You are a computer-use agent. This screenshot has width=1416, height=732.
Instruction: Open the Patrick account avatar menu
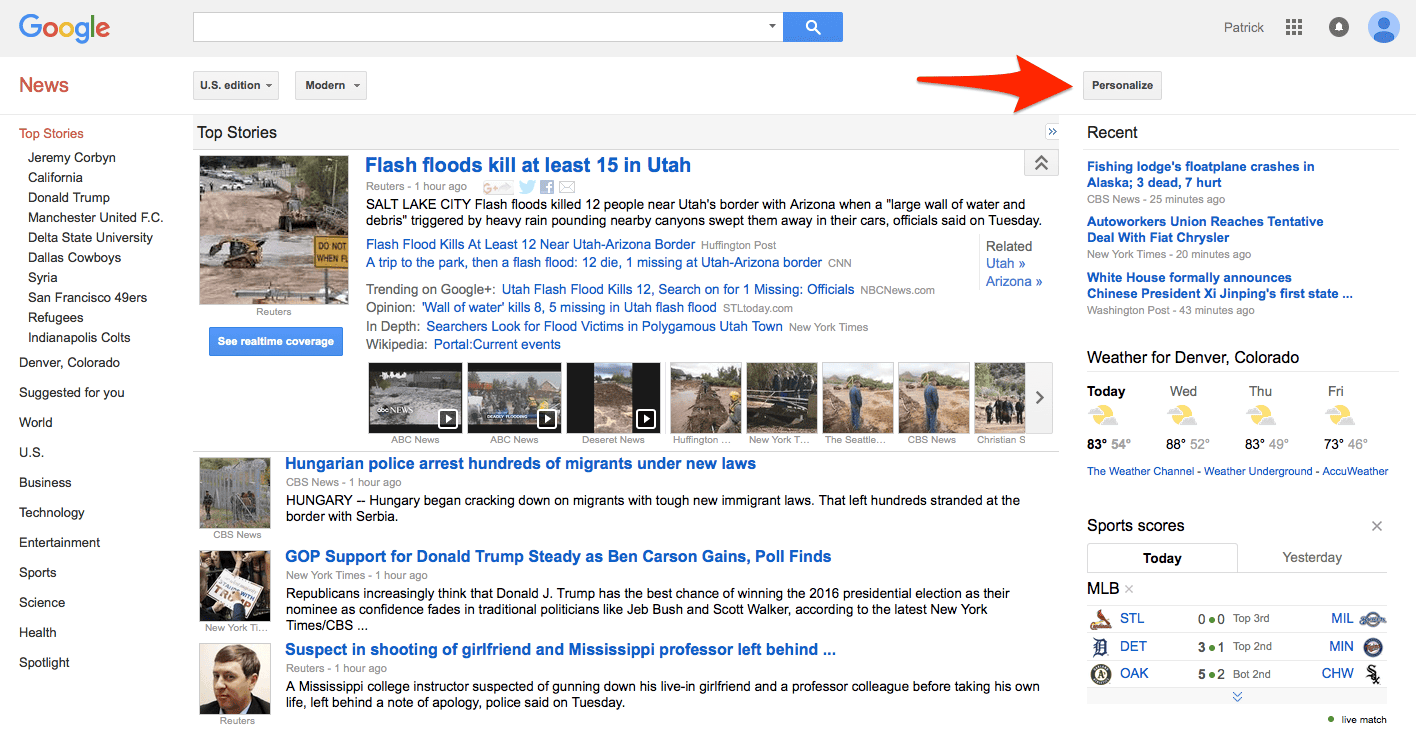(1383, 27)
